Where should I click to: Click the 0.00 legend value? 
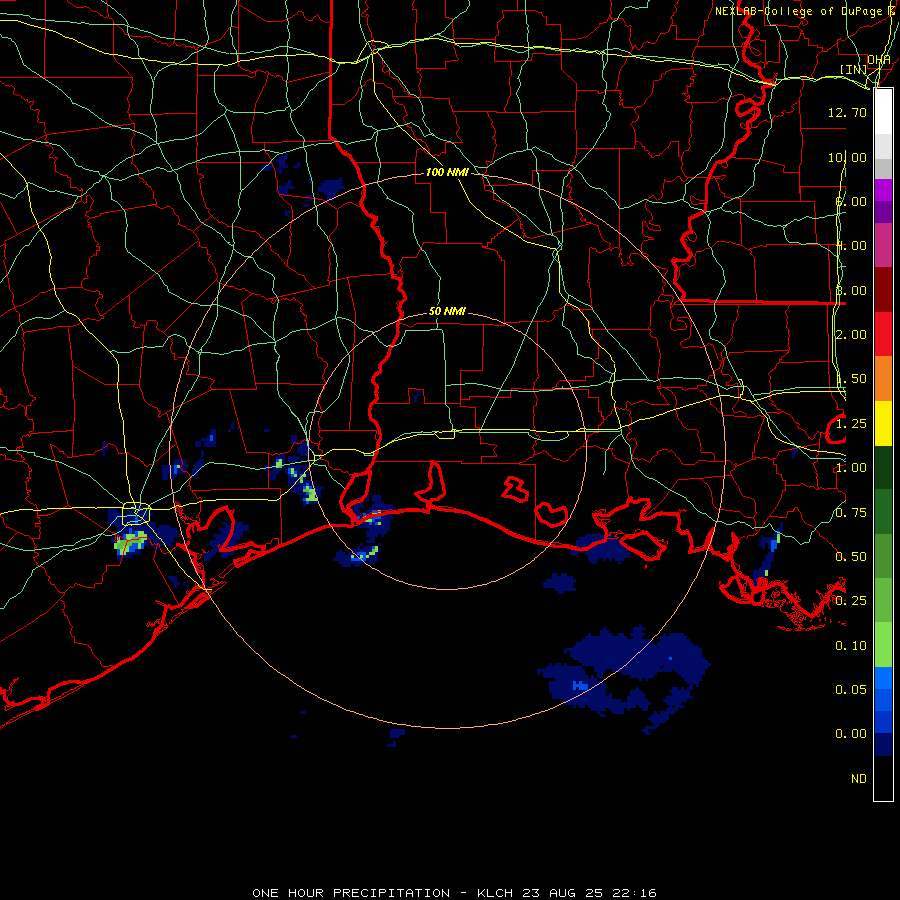(x=851, y=734)
